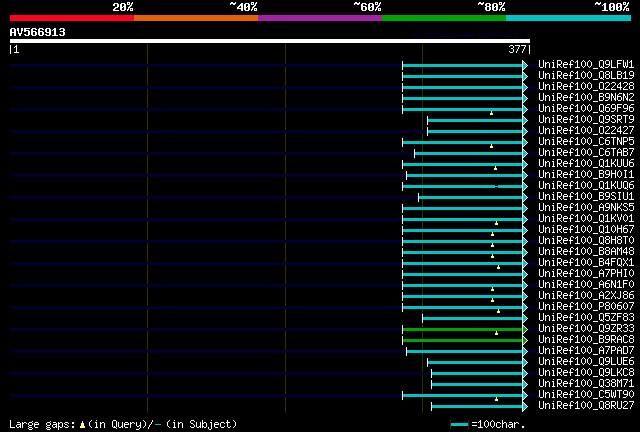Viewport: 640px width, 432px height.
Task: Click the UniRef100_B4FQX1 label
Action: pyautogui.click(x=586, y=263)
